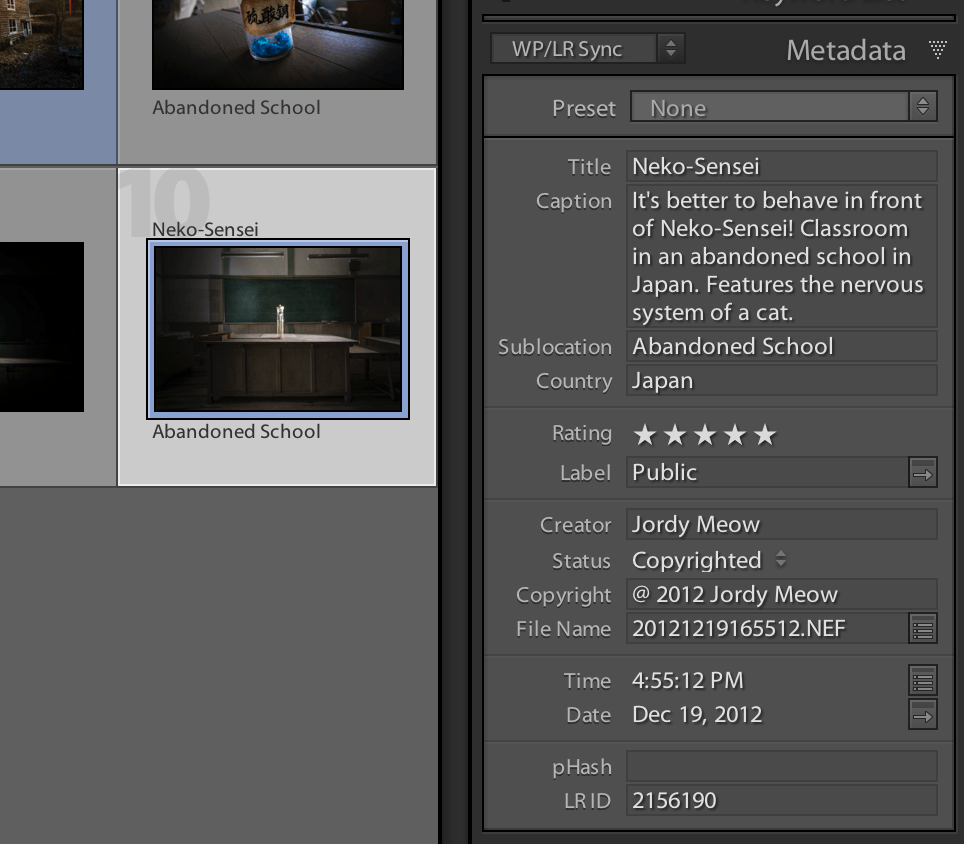Set rating to four stars
964x844 pixels.
735,435
